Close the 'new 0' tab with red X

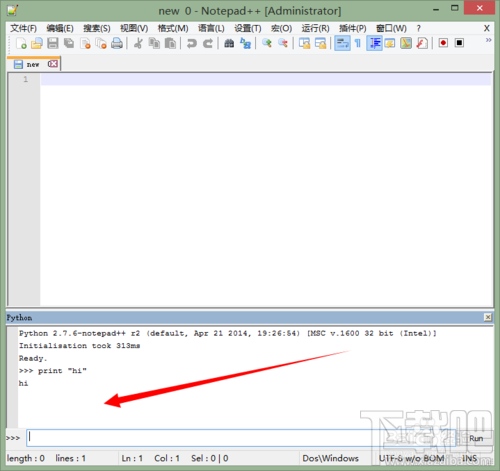coord(53,64)
